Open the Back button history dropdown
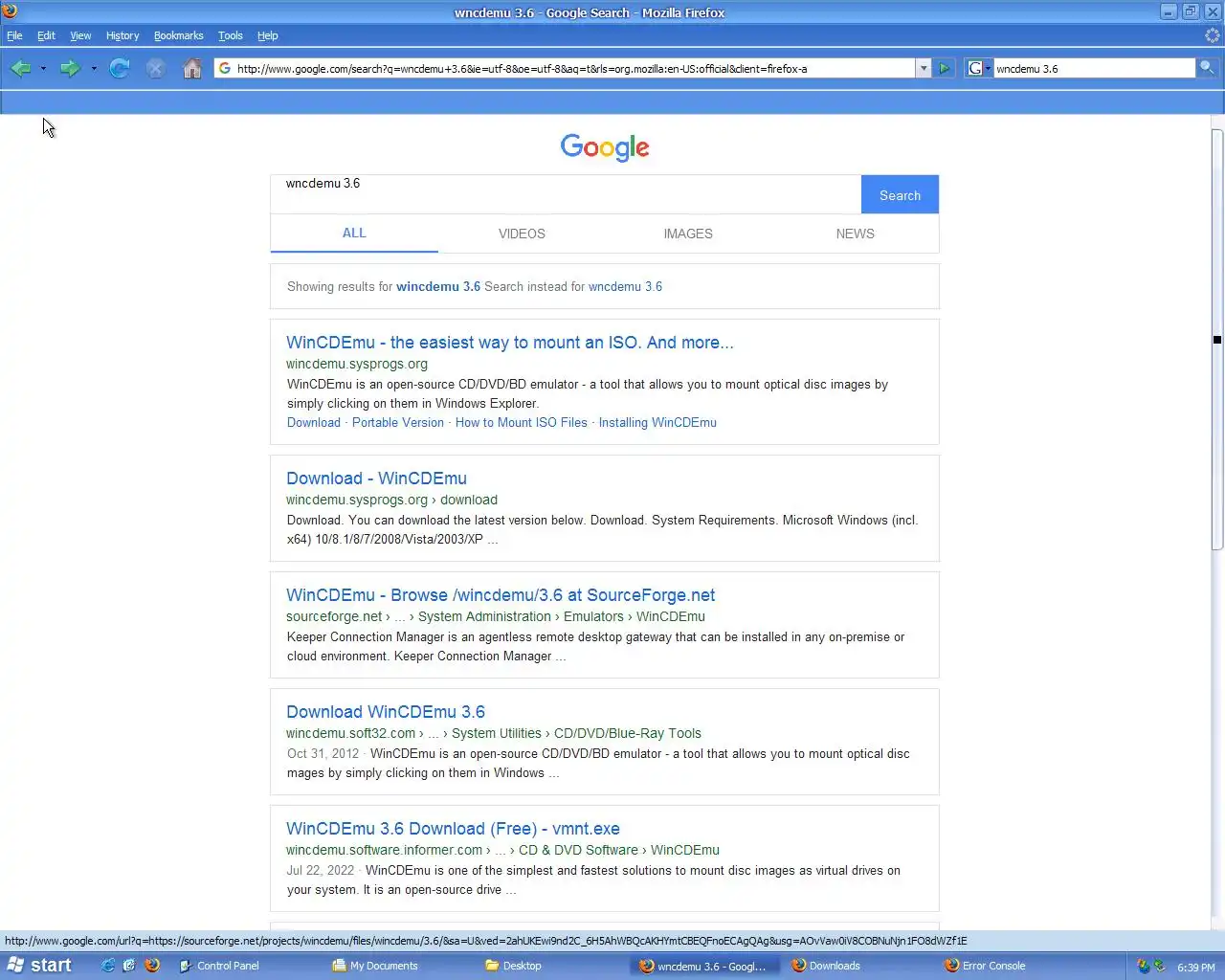 click(x=43, y=69)
